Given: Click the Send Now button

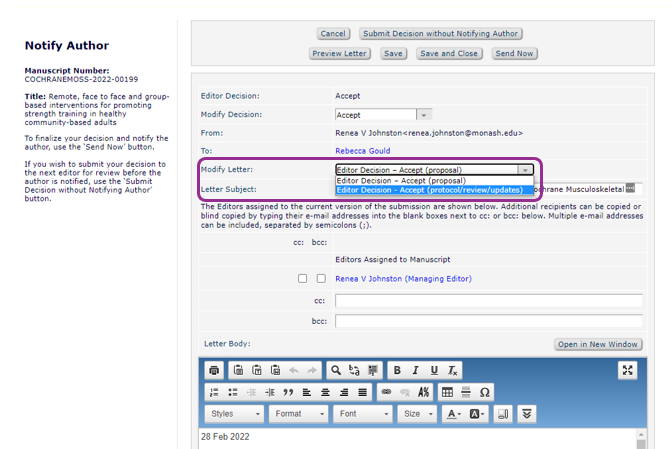Looking at the screenshot, I should [x=514, y=53].
